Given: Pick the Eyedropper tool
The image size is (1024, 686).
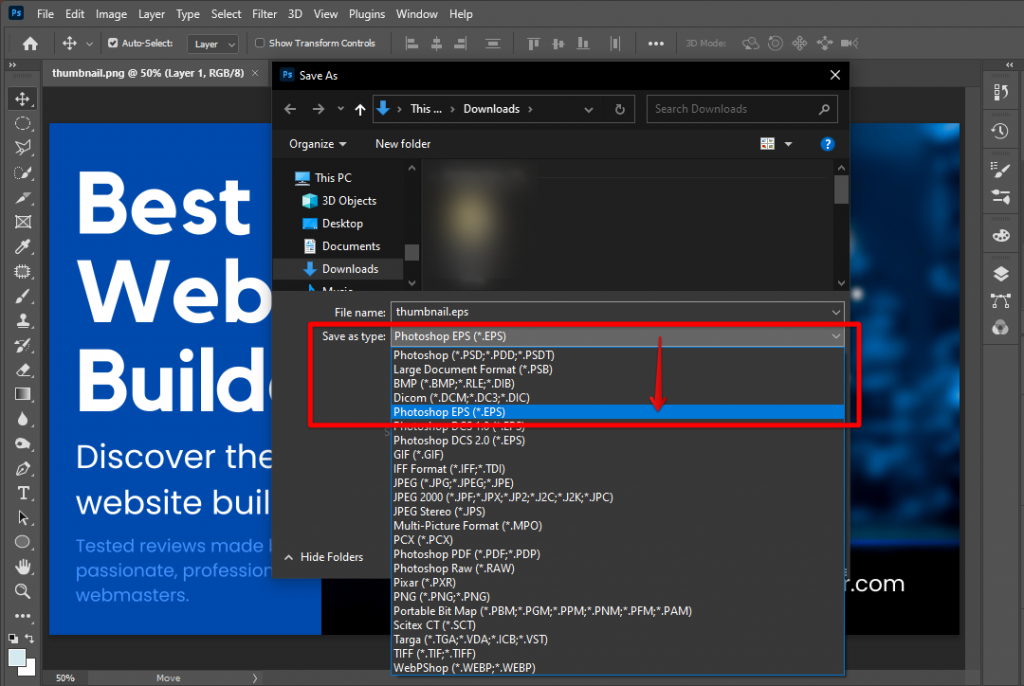Looking at the screenshot, I should (22, 246).
